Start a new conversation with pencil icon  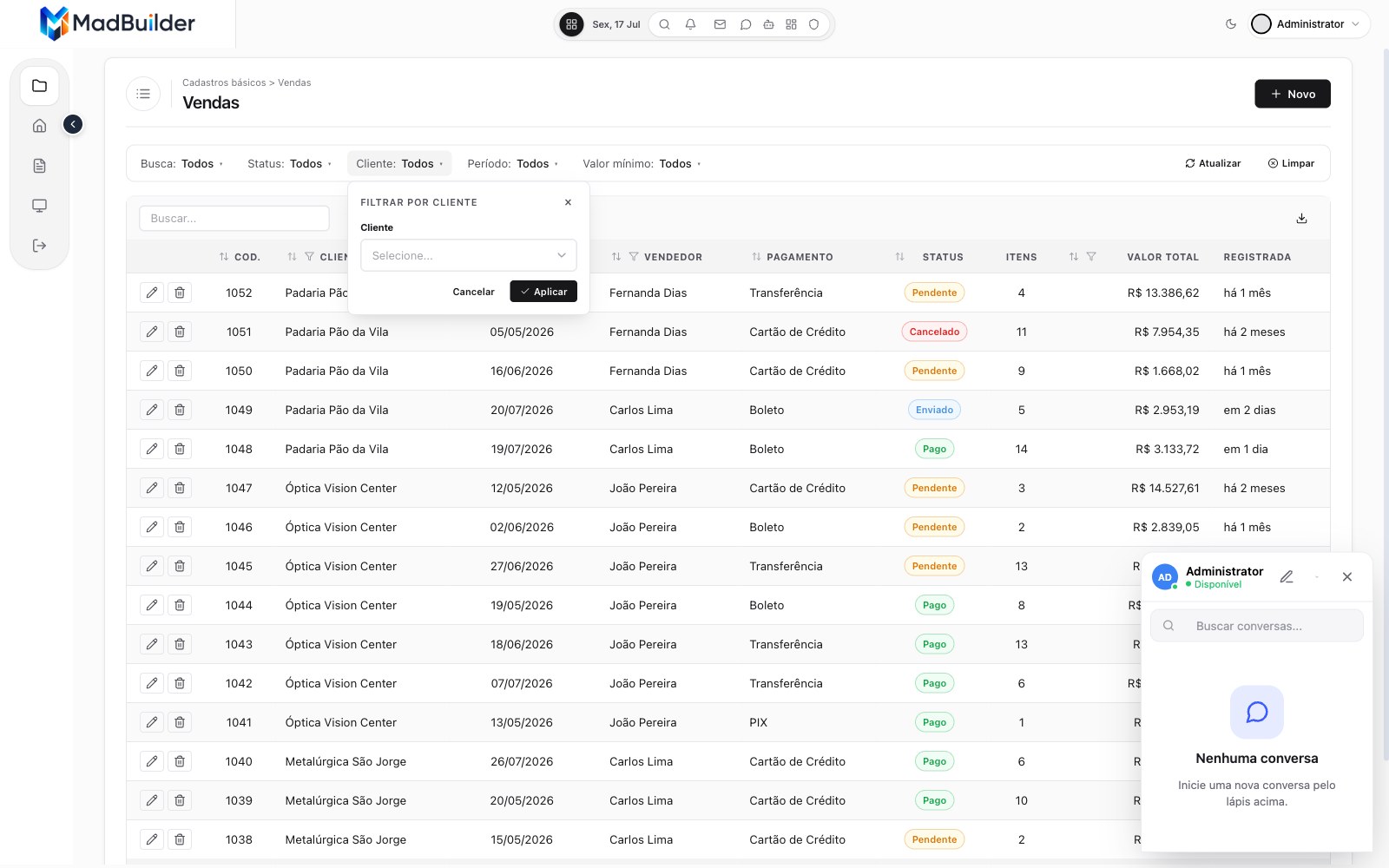tap(1287, 576)
